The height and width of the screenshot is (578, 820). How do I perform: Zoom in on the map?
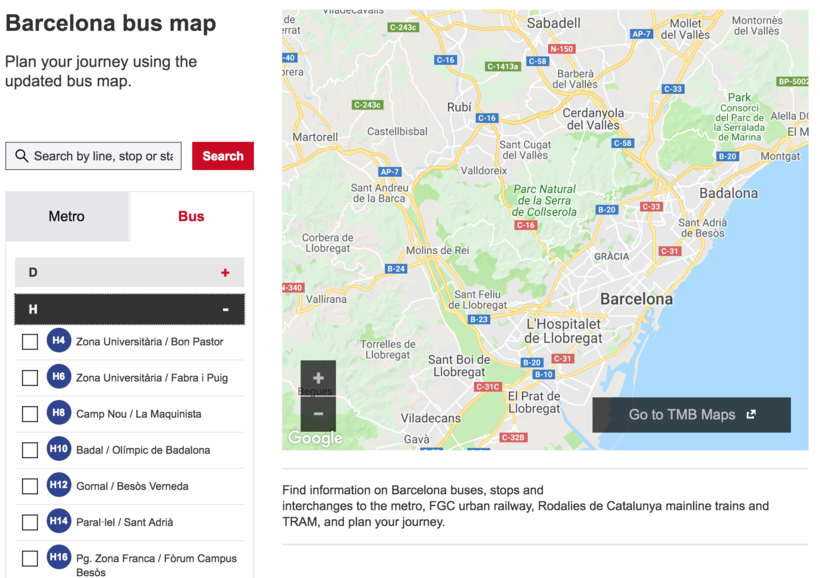pyautogui.click(x=318, y=378)
